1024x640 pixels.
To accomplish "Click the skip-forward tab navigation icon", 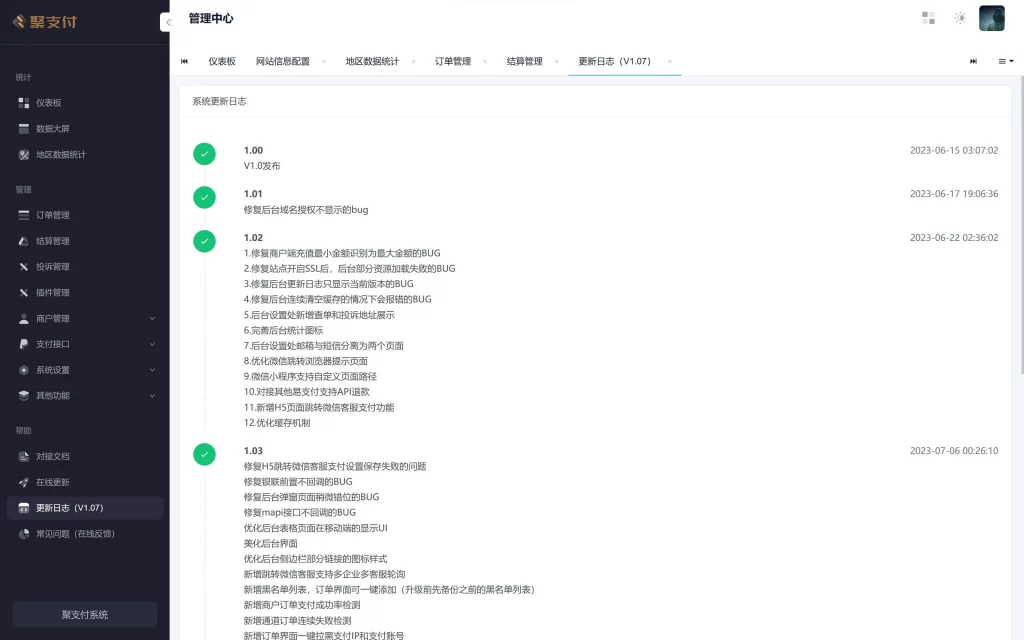I will 972,61.
